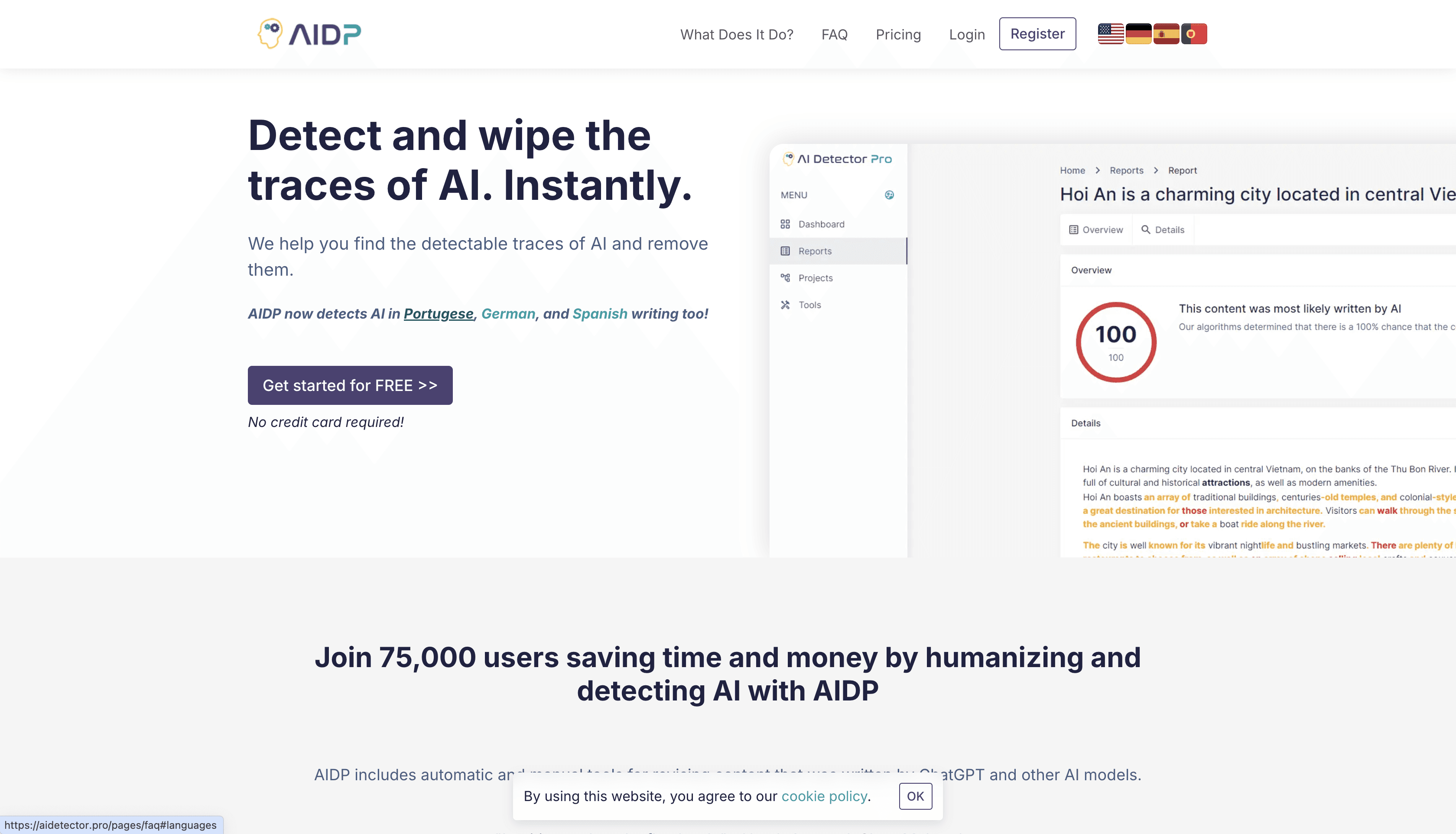Toggle the fourth flag language option
The image size is (1456, 834).
(x=1193, y=34)
